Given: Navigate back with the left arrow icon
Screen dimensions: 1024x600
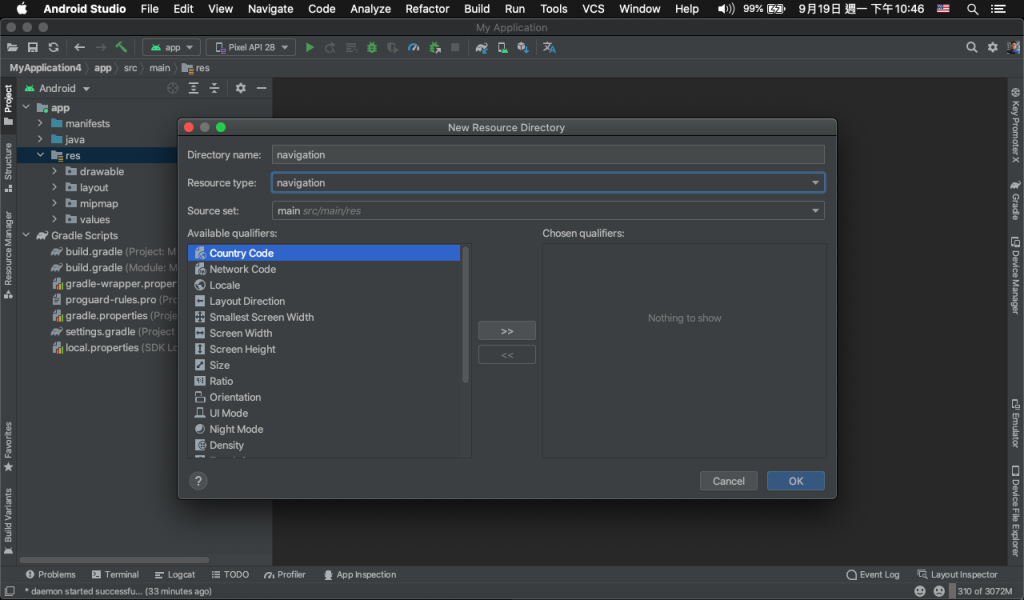Looking at the screenshot, I should coord(80,48).
